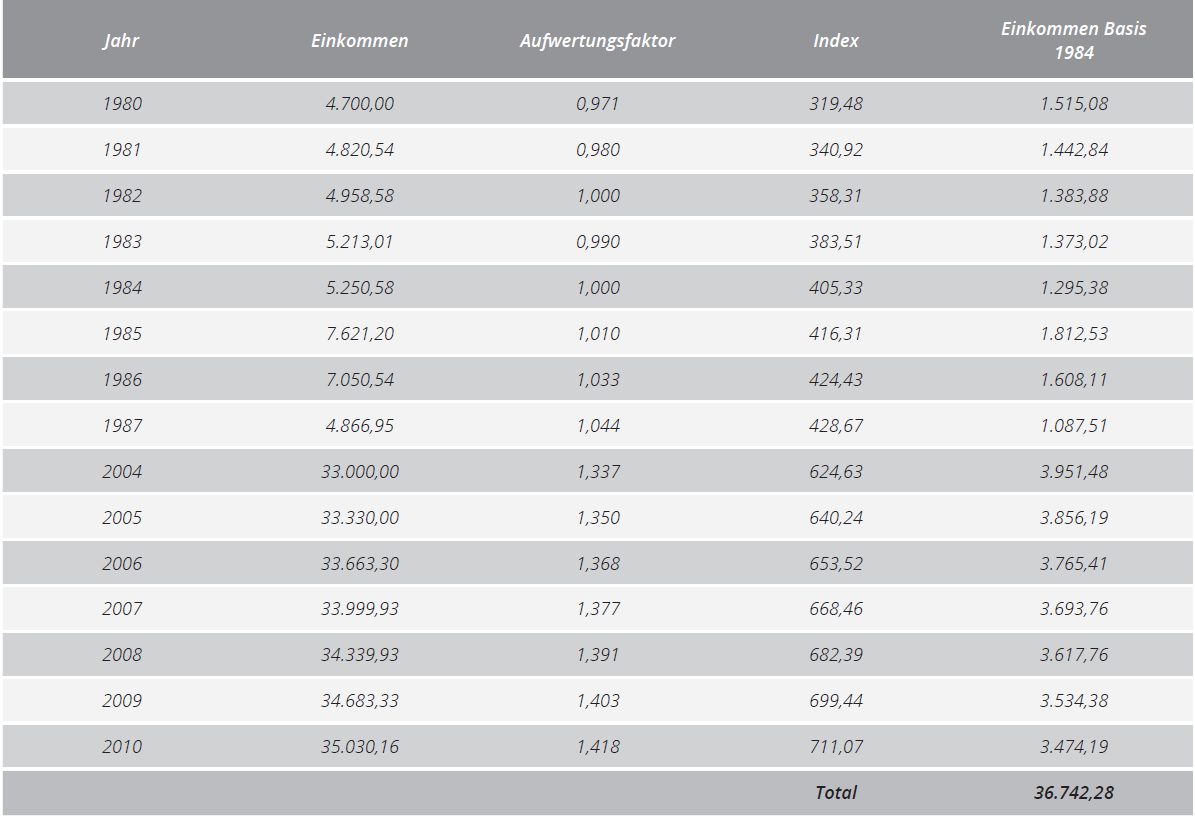Screen dimensions: 1195x817
Task: Select income value 35.030,16
Action: 360,746
